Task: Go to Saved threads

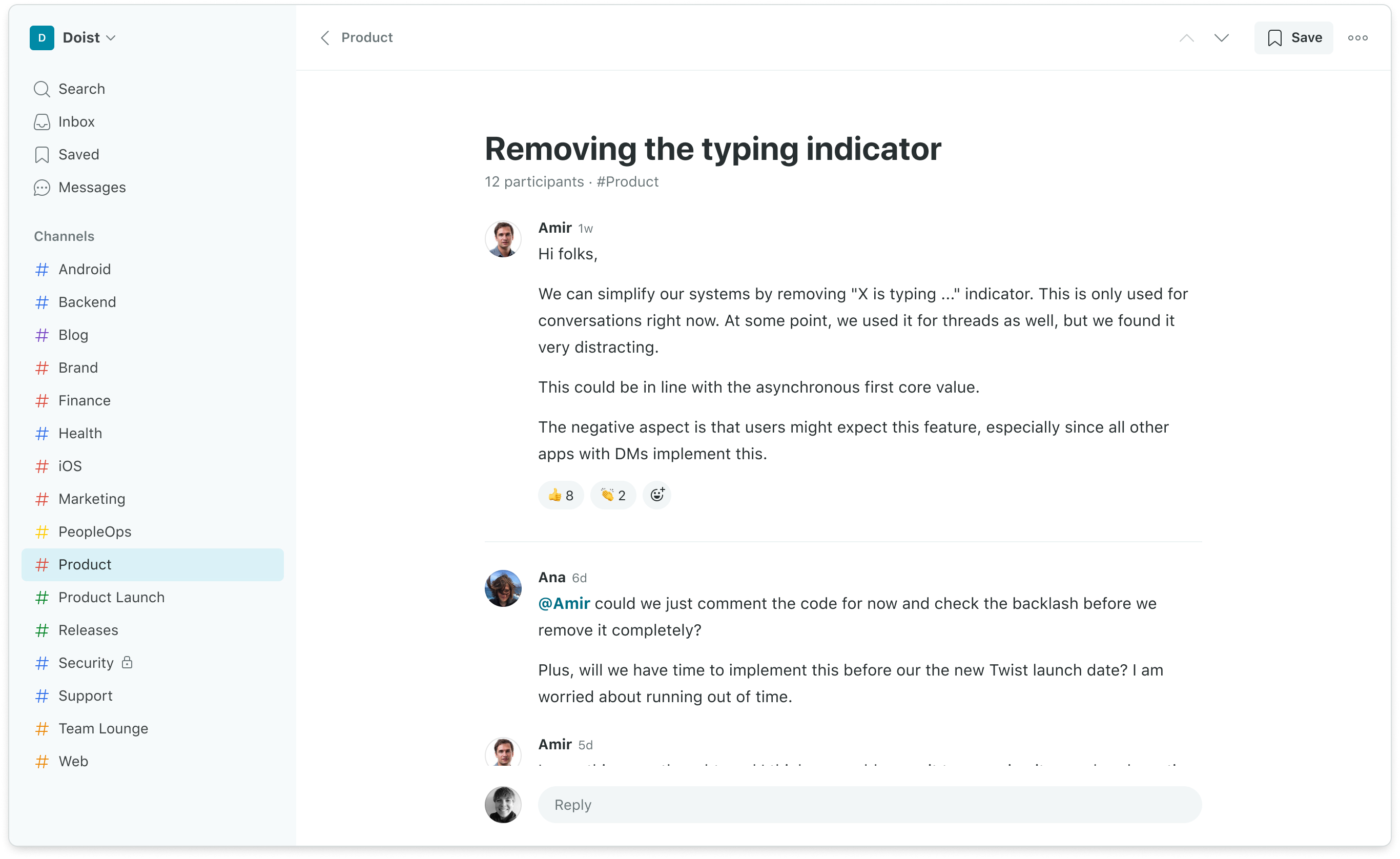Action: click(78, 155)
